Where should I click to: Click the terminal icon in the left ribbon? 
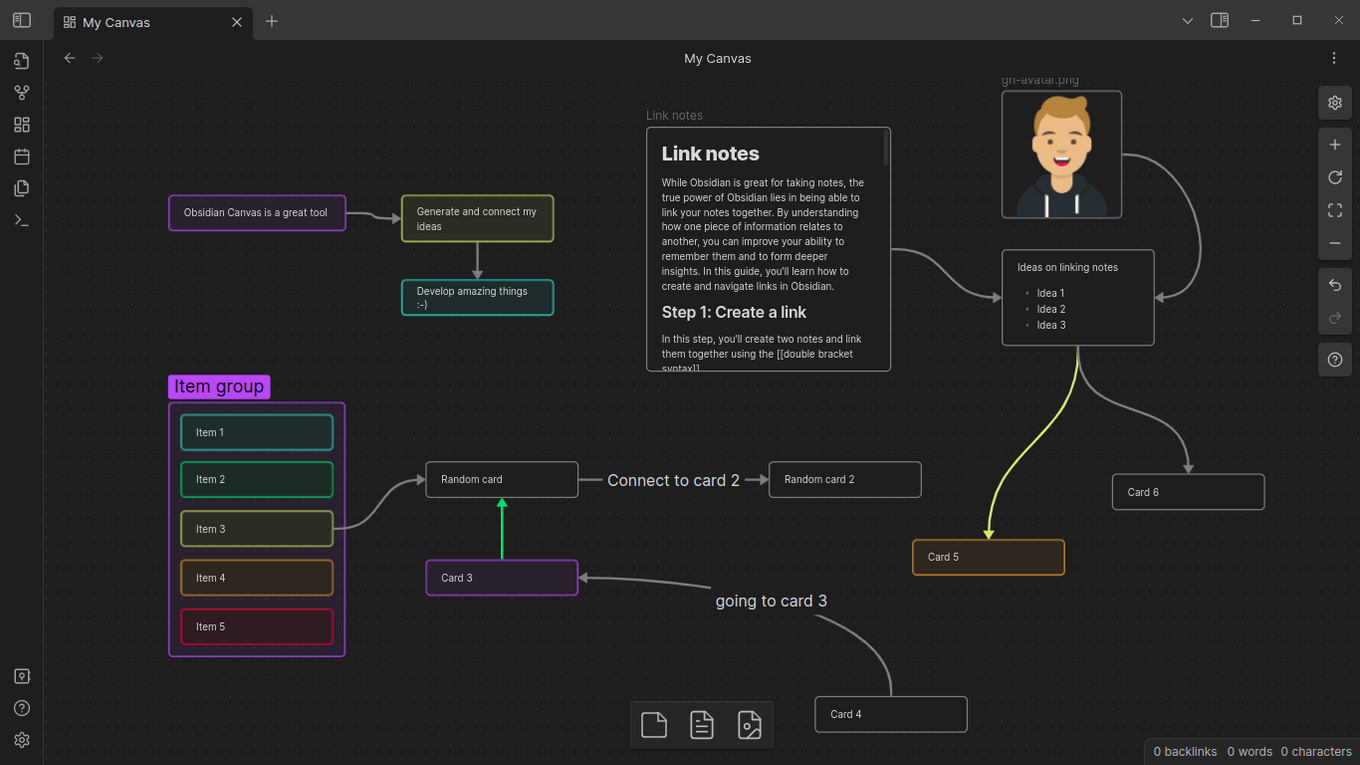(21, 220)
